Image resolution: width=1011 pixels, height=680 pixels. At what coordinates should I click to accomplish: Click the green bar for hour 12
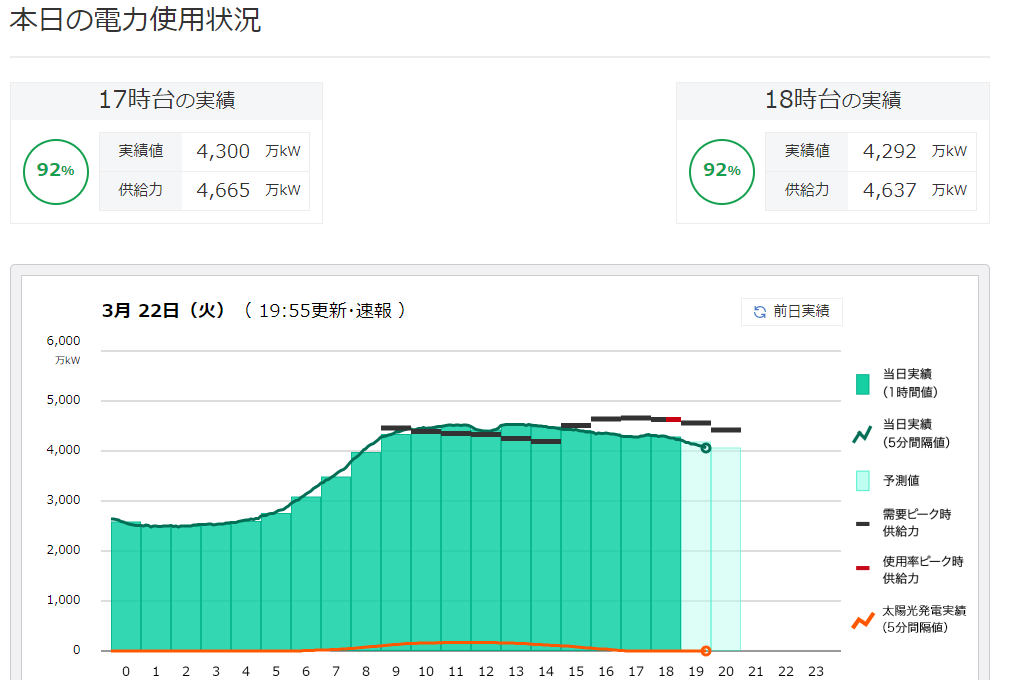486,542
